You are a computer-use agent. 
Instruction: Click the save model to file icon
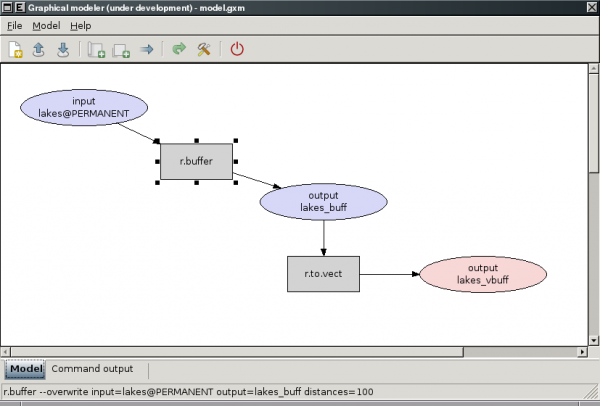pyautogui.click(x=62, y=48)
